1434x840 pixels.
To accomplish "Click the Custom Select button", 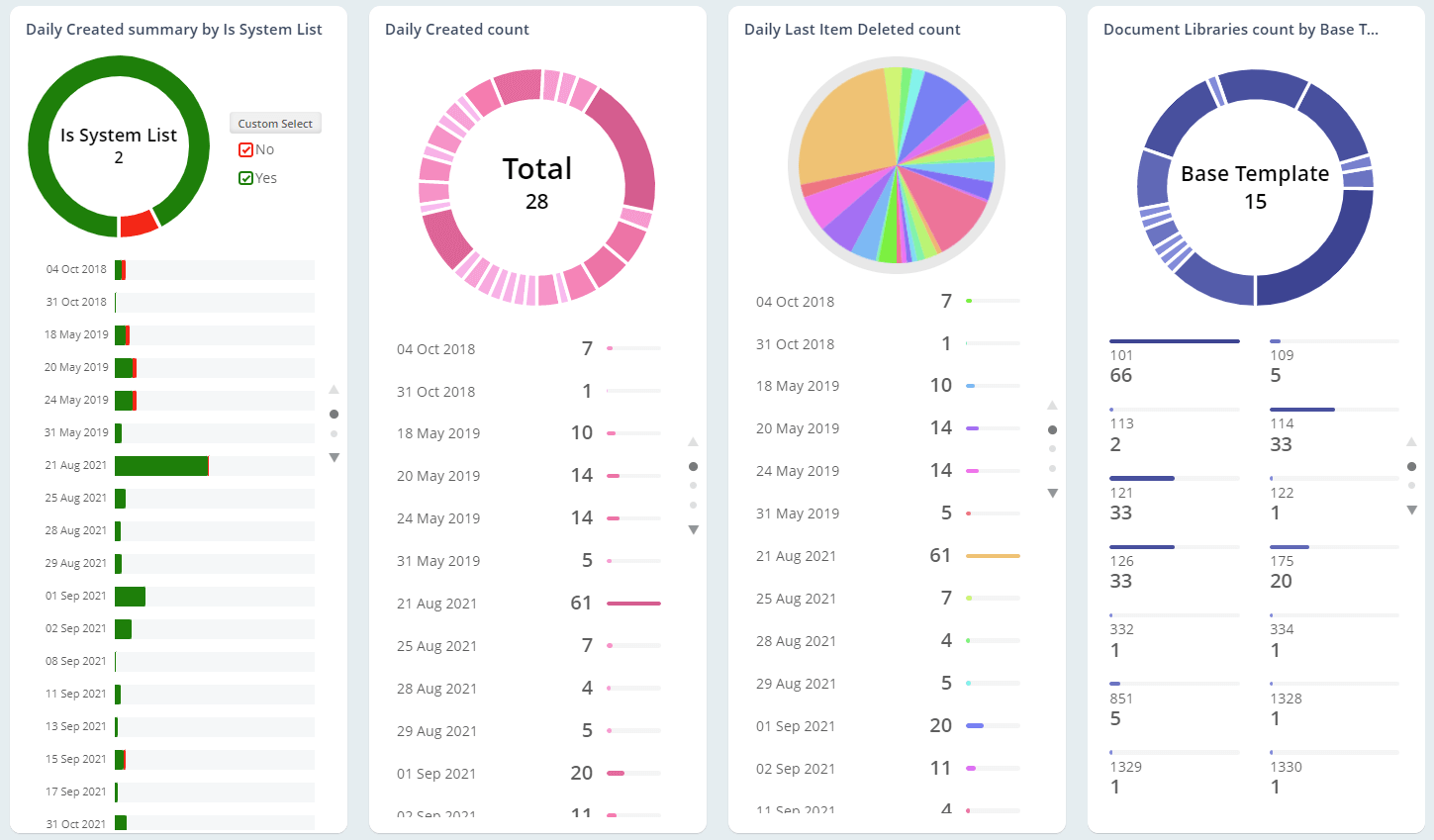I will pos(275,124).
